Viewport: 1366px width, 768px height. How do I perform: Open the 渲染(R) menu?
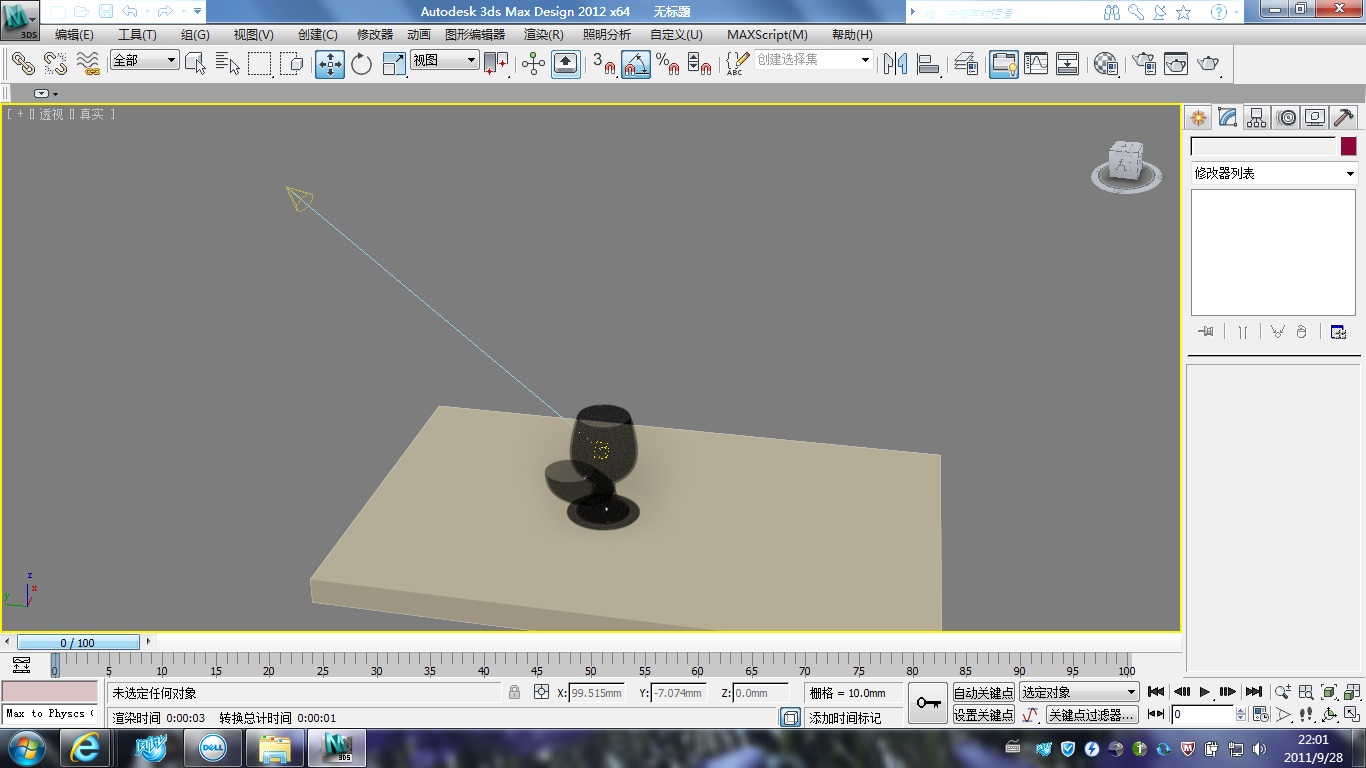543,34
